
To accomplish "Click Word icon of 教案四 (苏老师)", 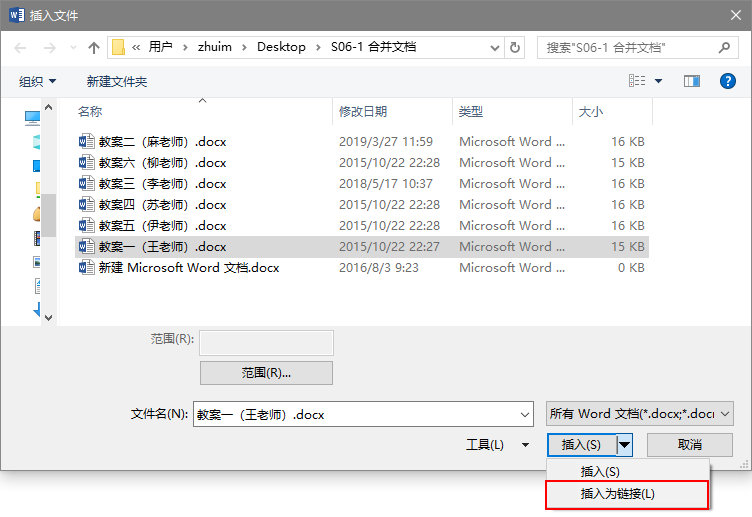I will [86, 204].
